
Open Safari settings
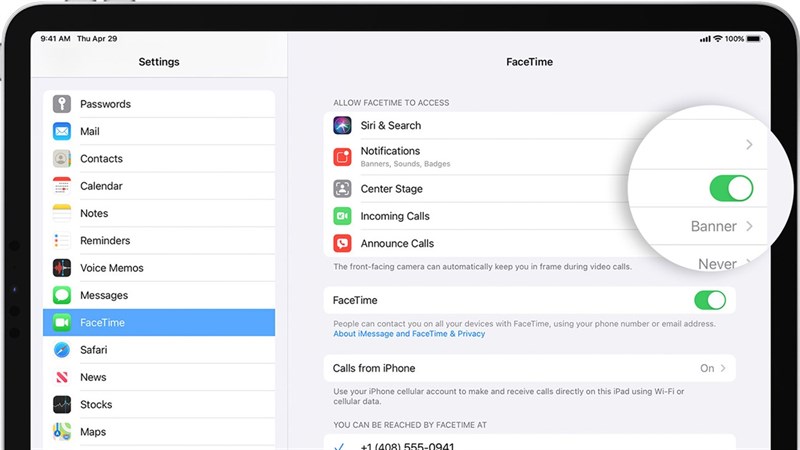click(159, 349)
